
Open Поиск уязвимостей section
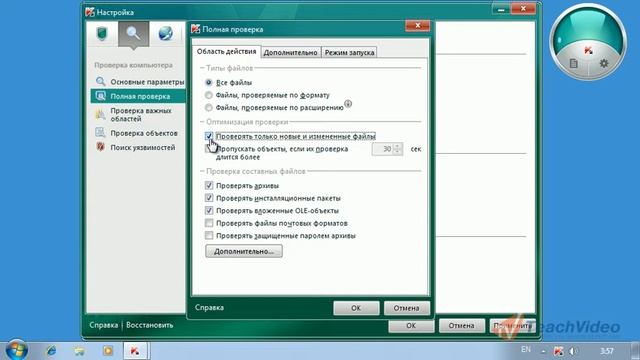(142, 147)
